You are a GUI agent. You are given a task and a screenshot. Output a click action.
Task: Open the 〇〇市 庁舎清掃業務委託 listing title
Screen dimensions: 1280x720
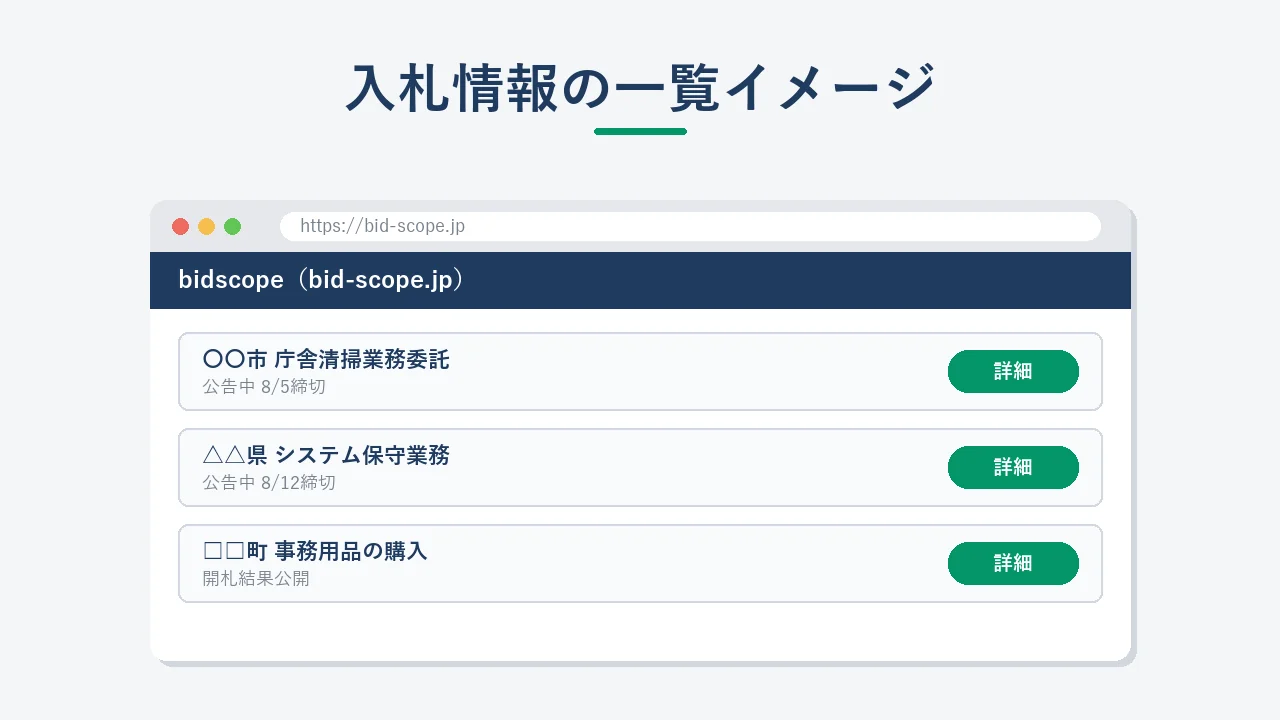point(326,360)
